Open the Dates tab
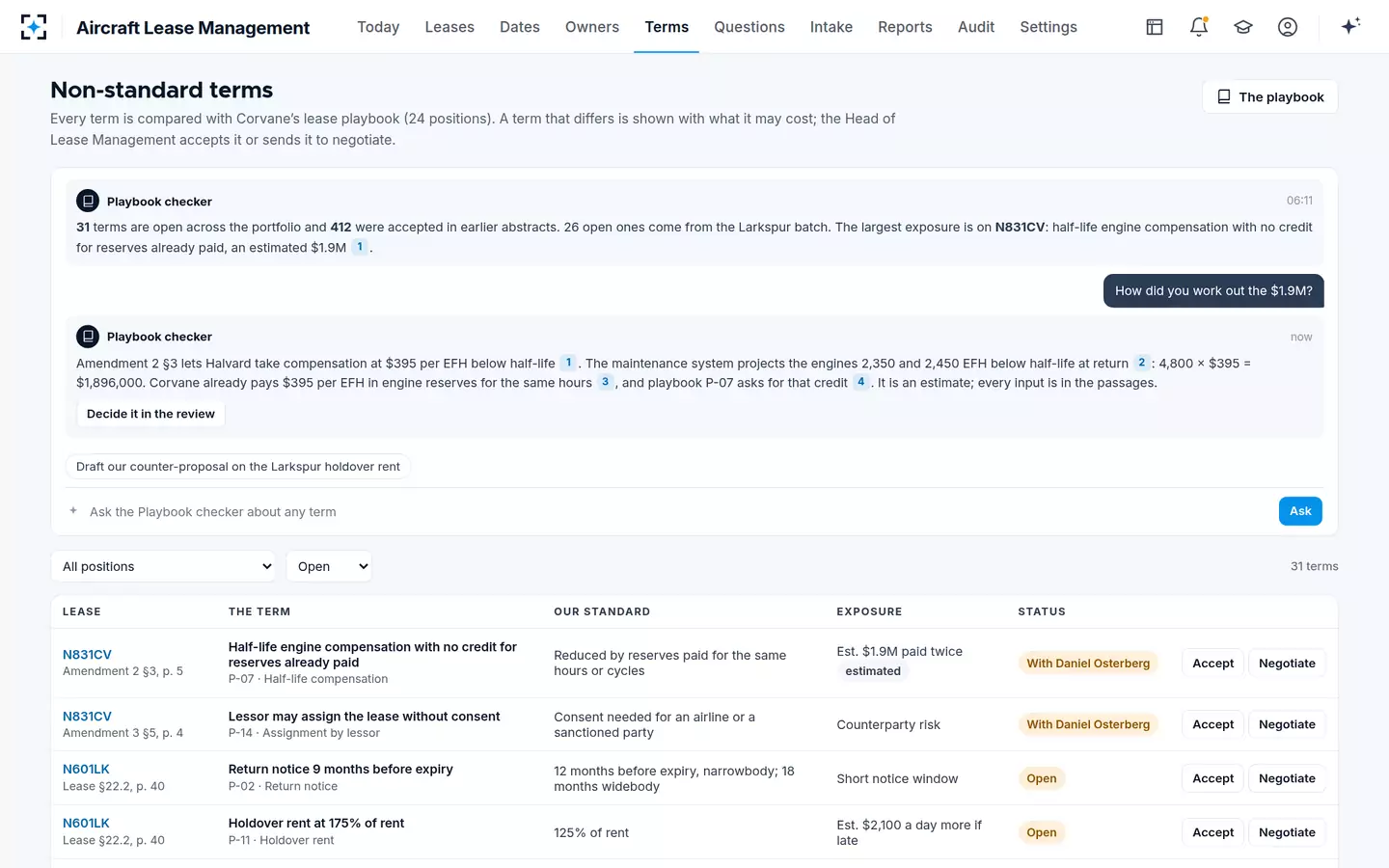Viewport: 1389px width, 868px height. [520, 27]
